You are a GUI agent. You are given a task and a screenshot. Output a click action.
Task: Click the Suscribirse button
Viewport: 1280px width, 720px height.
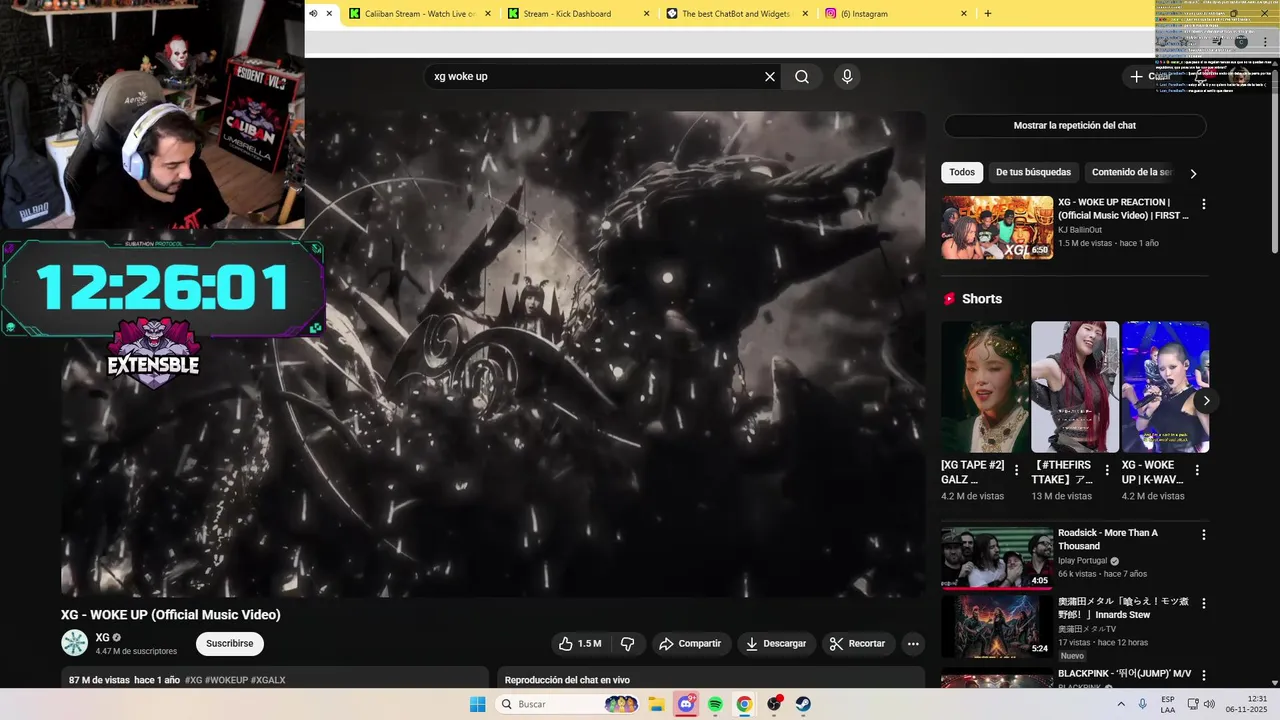click(230, 644)
